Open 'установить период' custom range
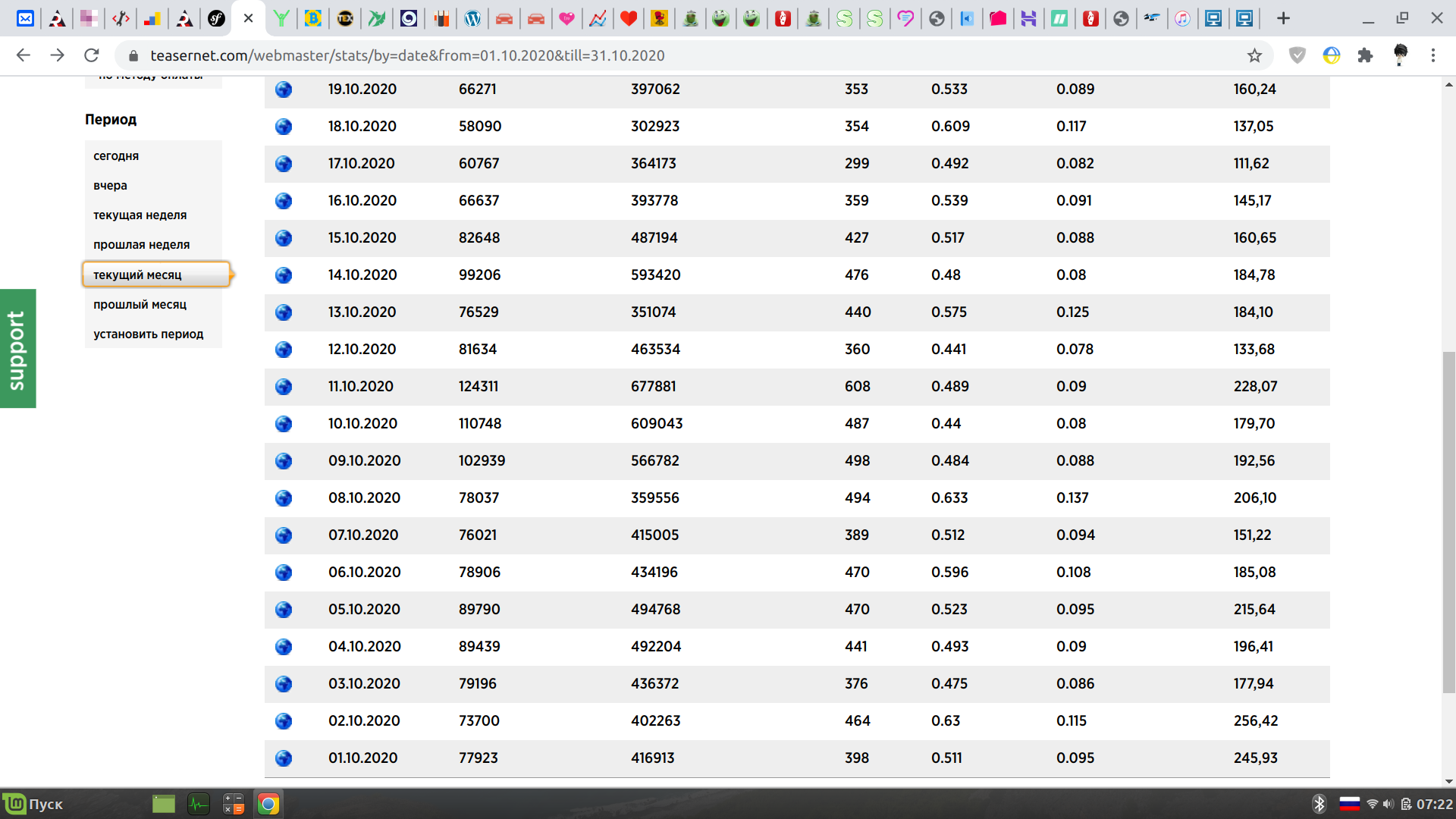 click(148, 334)
